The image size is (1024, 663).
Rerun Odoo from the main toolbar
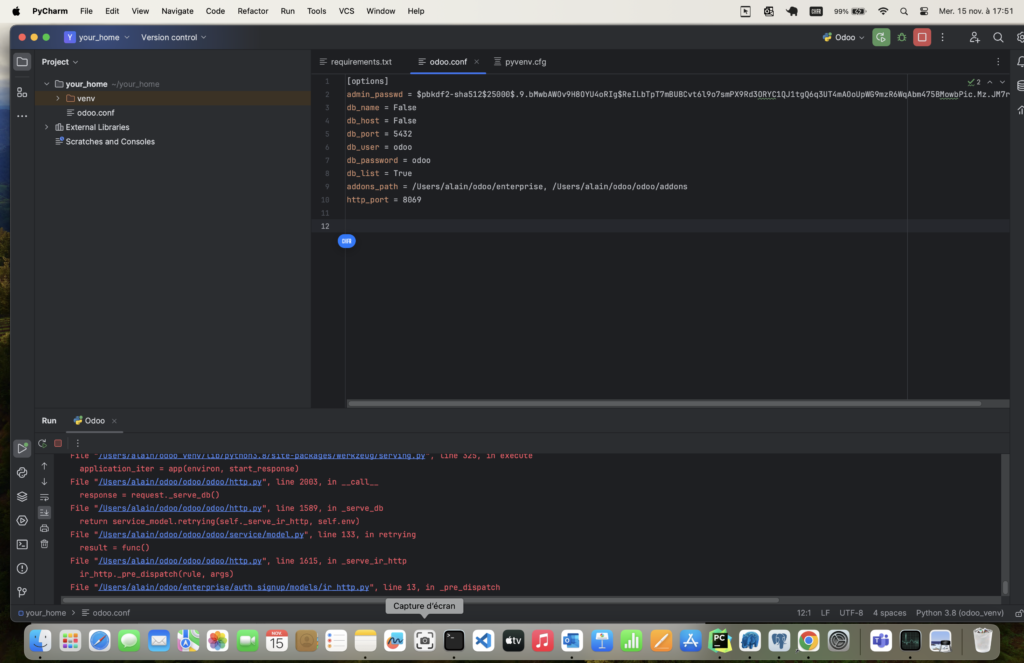point(881,37)
